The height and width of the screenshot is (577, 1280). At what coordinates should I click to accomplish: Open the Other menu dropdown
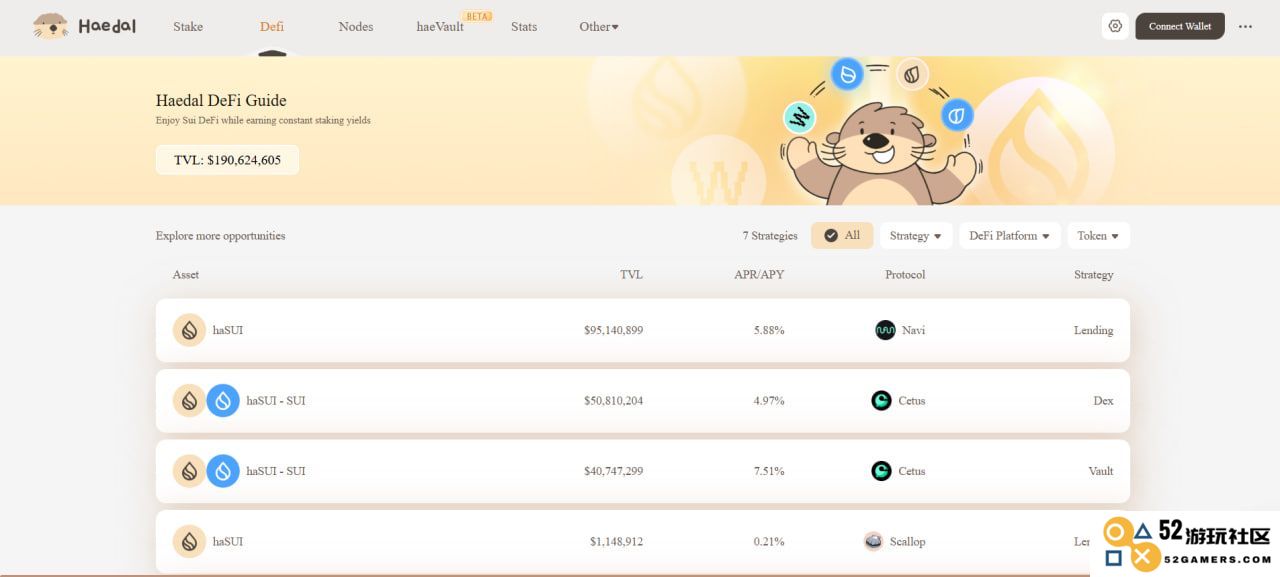(599, 27)
